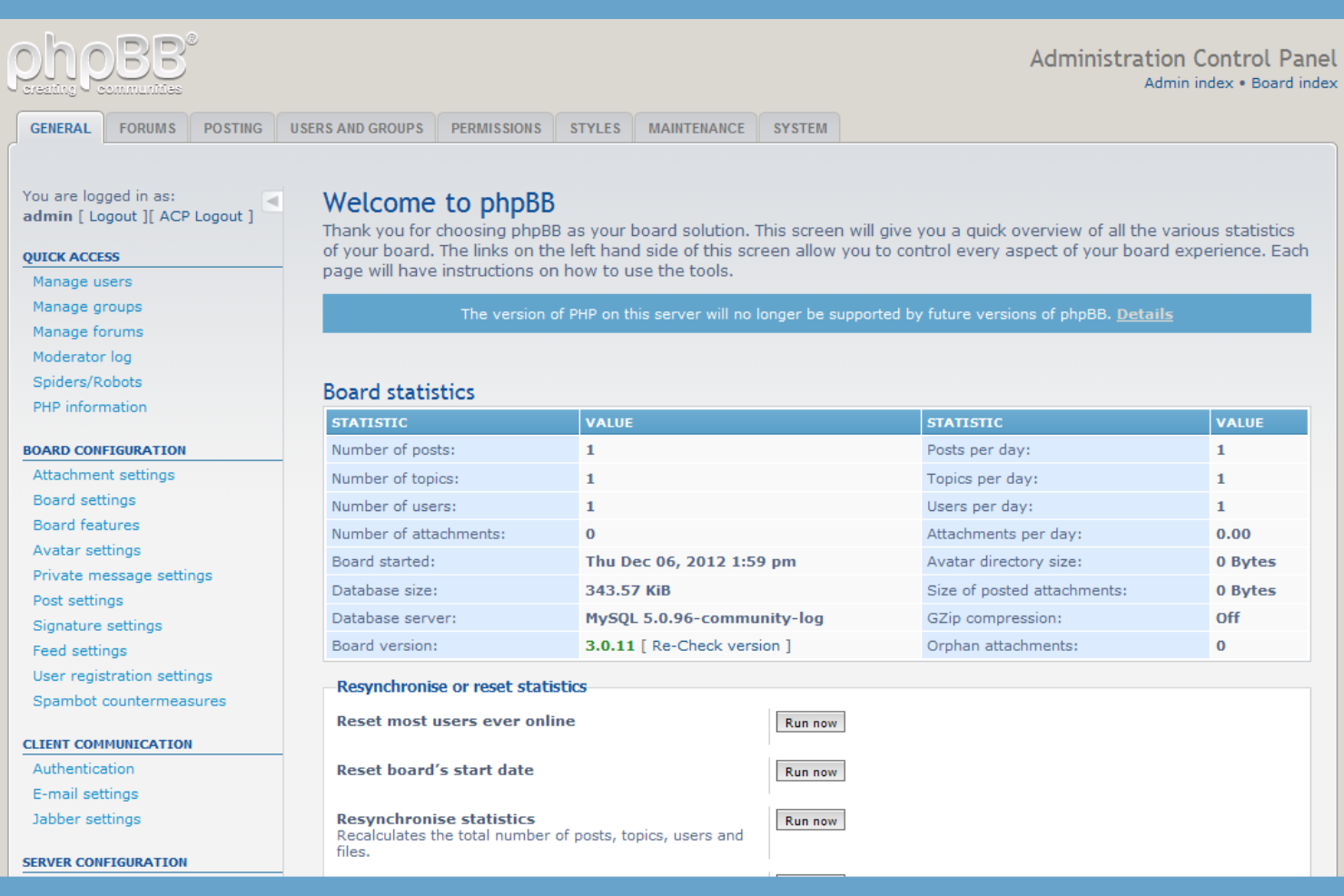1344x896 pixels.
Task: Click the Database size value 343.57 KiB
Action: tap(628, 590)
